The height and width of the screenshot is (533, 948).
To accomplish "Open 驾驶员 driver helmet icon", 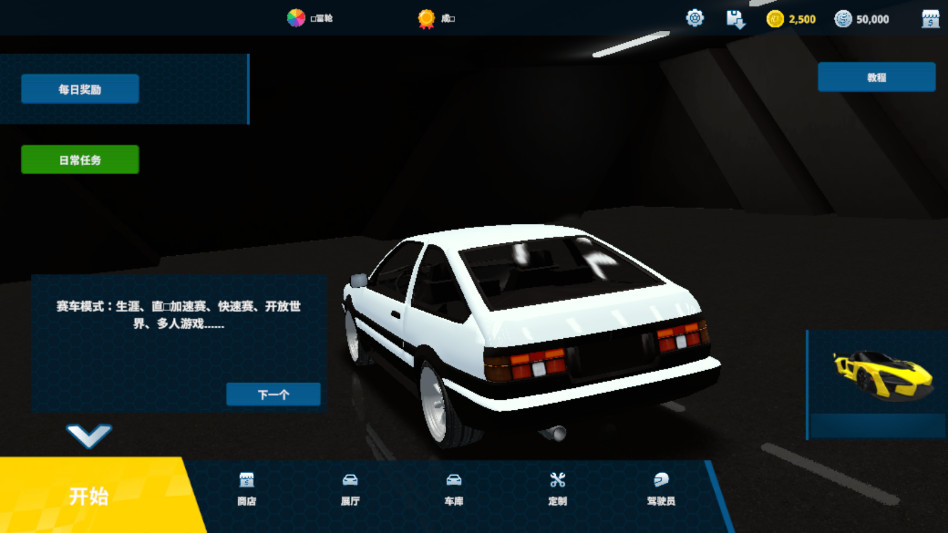I will pos(661,489).
